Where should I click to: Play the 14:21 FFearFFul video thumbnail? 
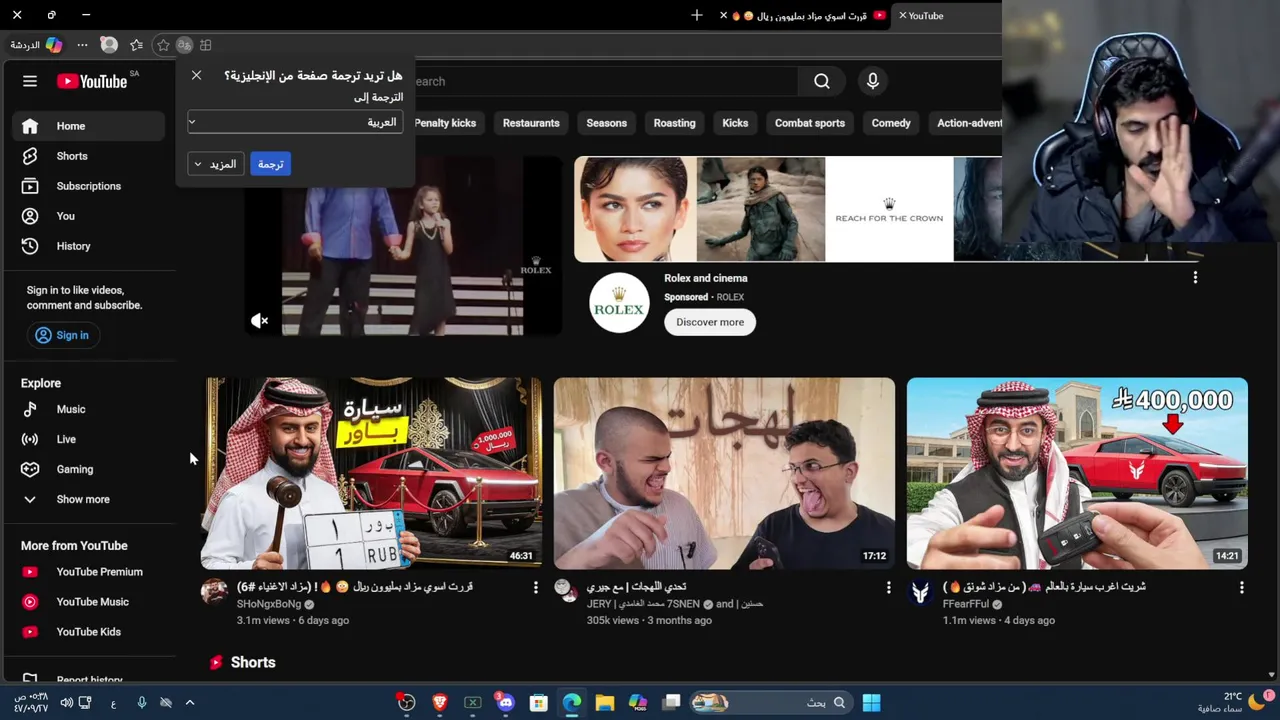tap(1077, 473)
